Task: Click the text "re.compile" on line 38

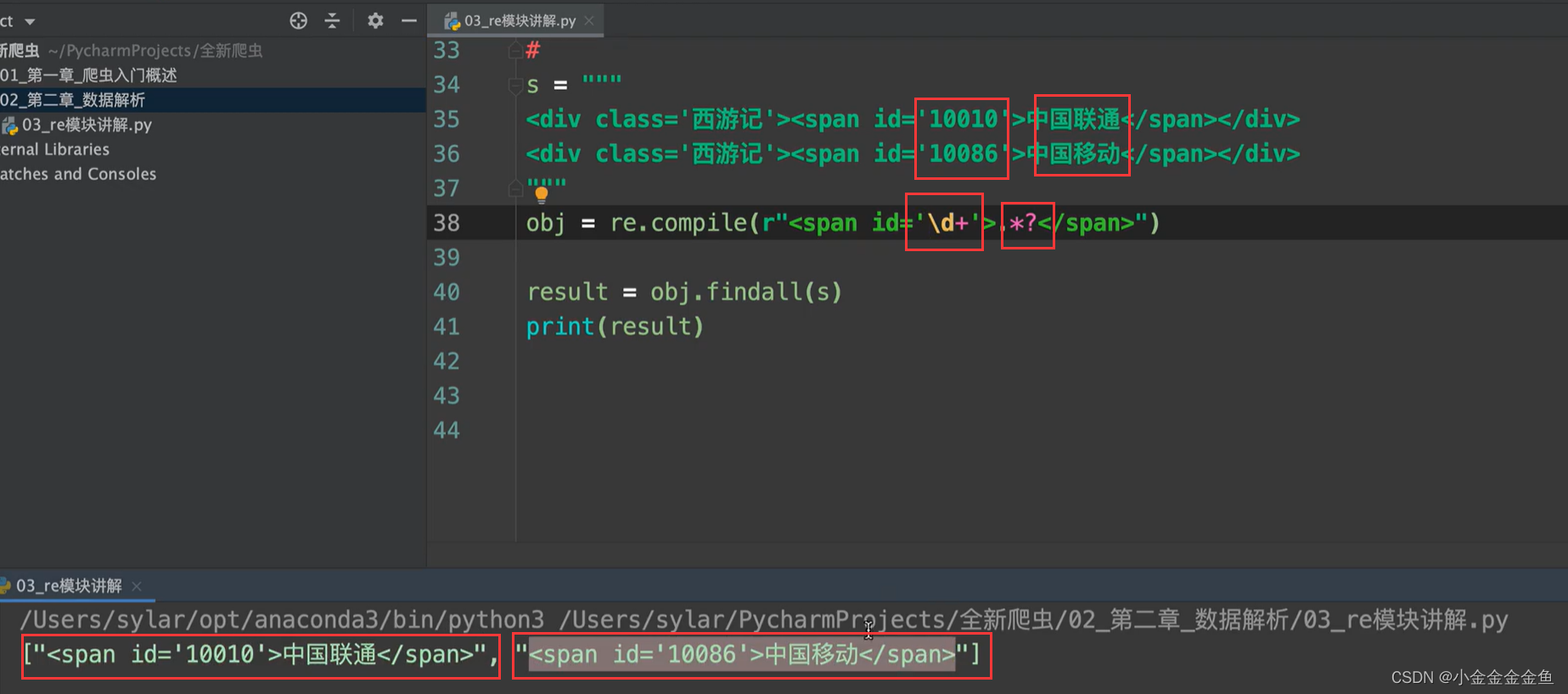Action: pyautogui.click(x=679, y=223)
